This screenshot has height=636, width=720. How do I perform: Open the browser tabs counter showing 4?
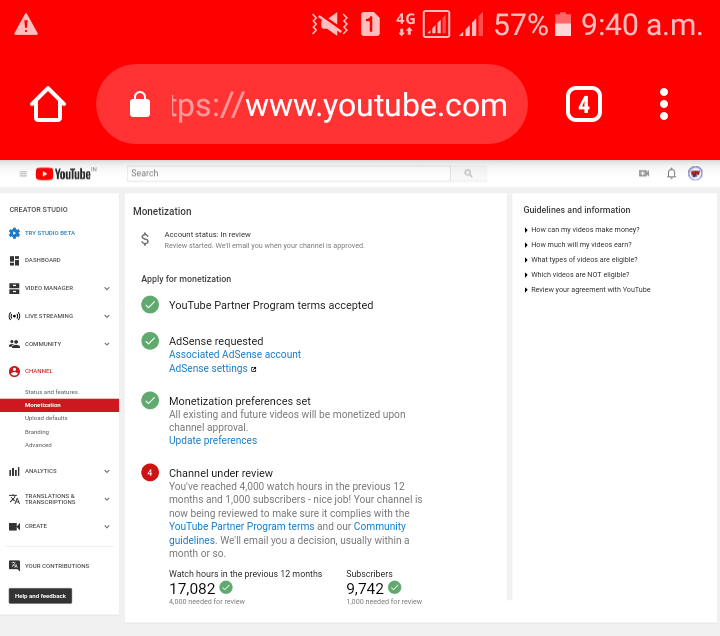[x=584, y=104]
